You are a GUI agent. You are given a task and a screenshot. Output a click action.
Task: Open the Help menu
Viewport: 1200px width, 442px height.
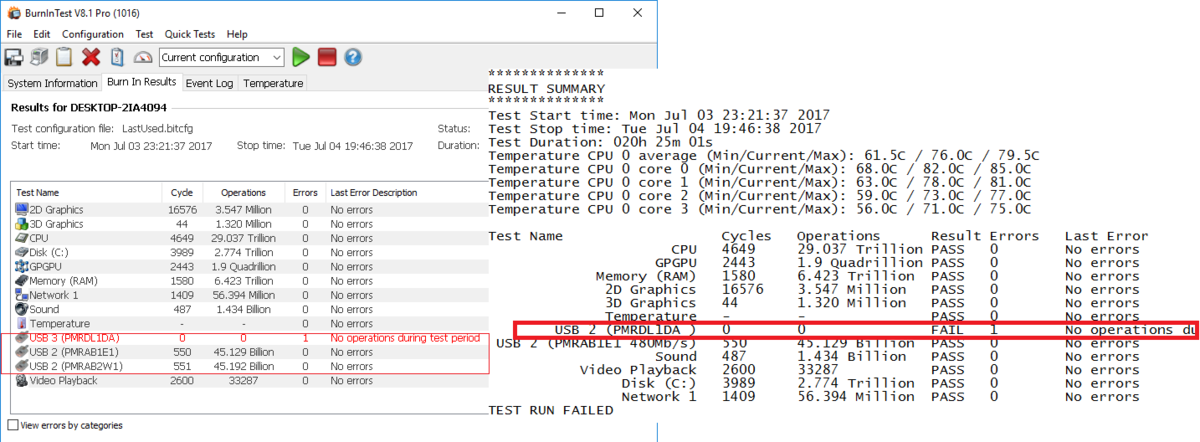[x=237, y=34]
